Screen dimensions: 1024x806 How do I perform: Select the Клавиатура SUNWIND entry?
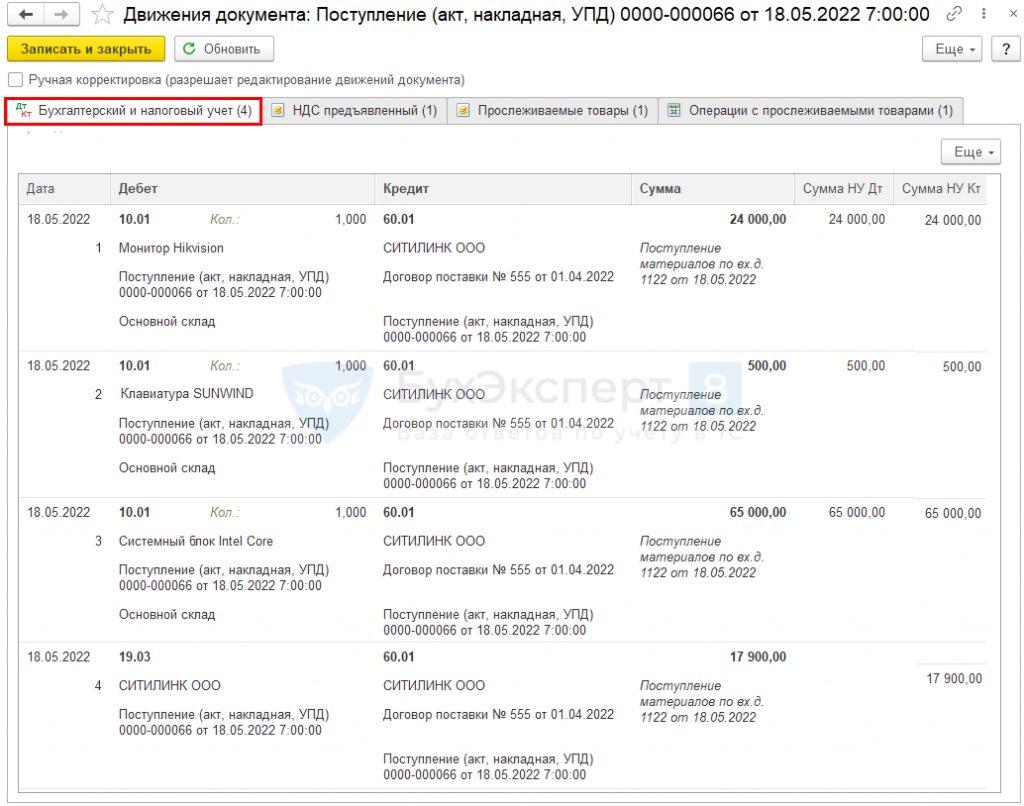187,394
